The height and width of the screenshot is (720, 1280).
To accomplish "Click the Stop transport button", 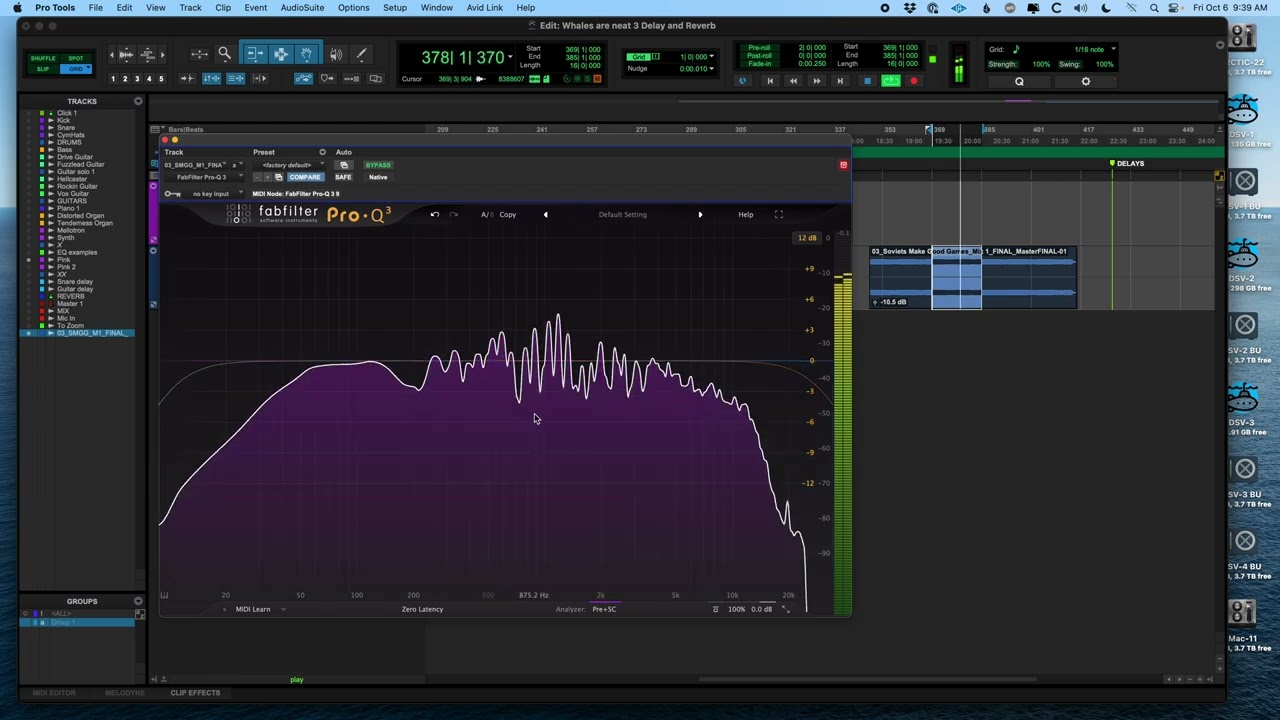I will pos(867,81).
